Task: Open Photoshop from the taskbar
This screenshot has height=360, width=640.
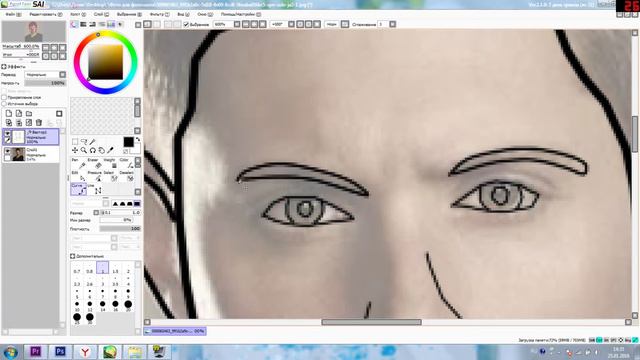Action: tap(60, 351)
